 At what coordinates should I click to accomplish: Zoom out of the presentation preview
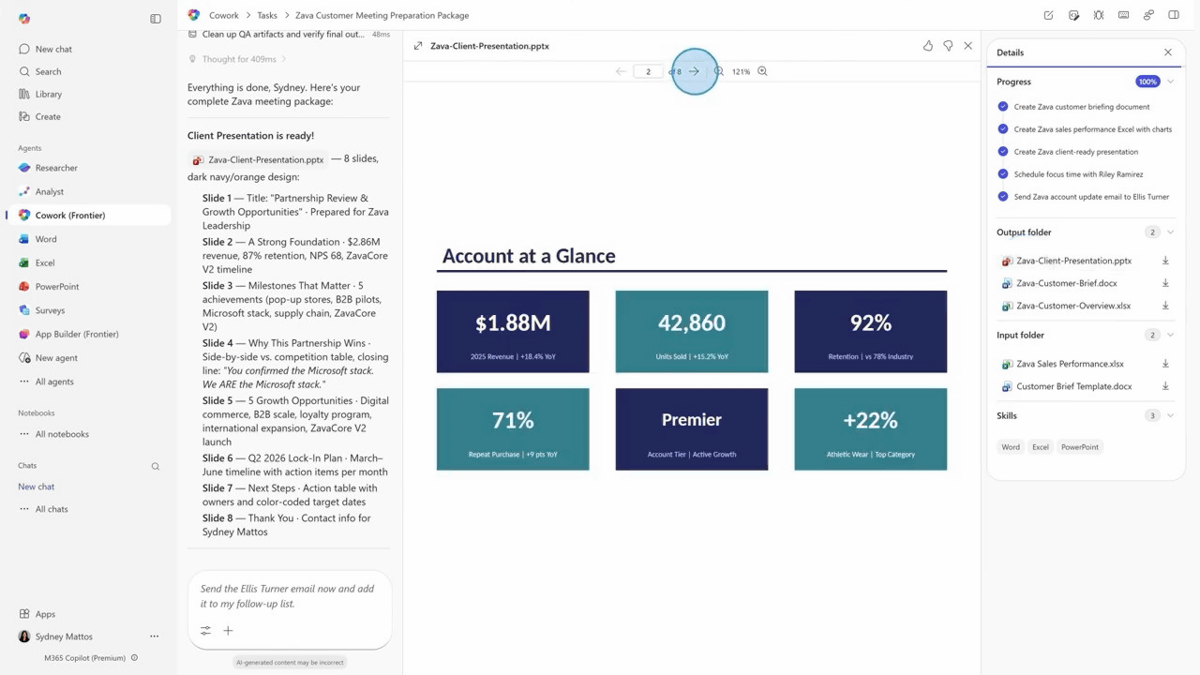coord(718,71)
